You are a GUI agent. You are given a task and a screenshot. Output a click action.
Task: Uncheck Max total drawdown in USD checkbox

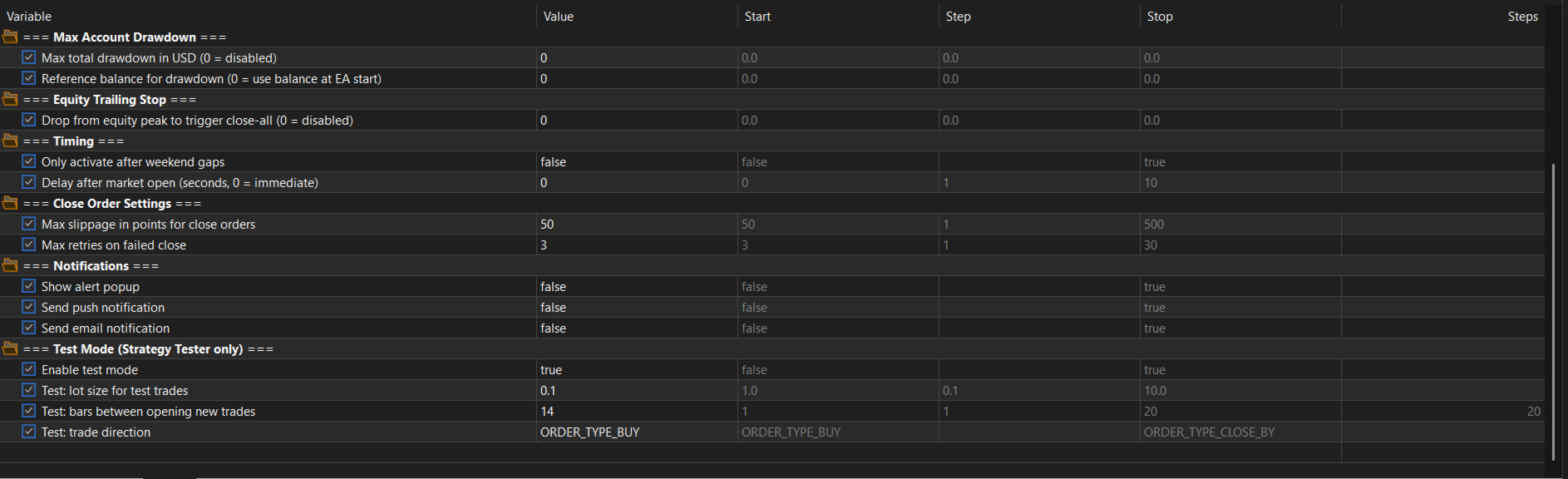click(x=29, y=57)
